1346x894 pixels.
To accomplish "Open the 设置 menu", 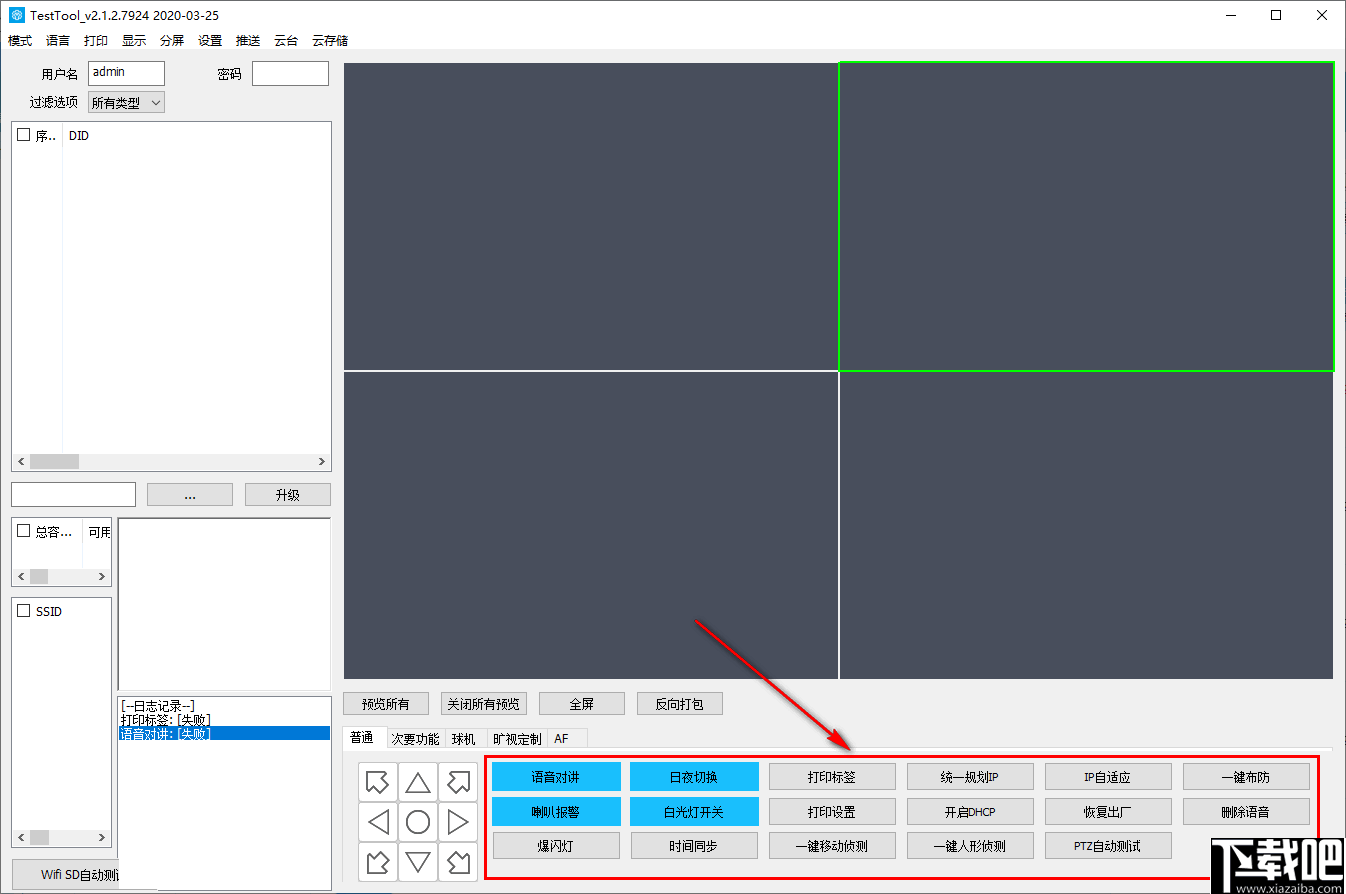I will pyautogui.click(x=209, y=40).
